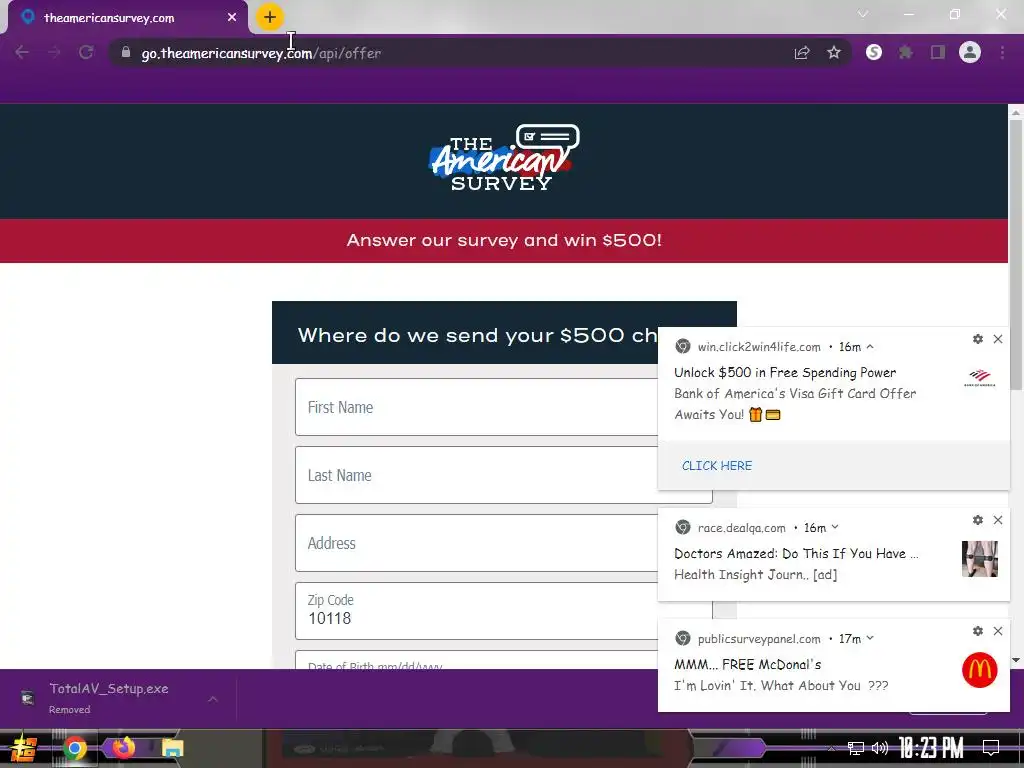Image resolution: width=1024 pixels, height=768 pixels.
Task: Click the CLICK HERE notification link
Action: (717, 466)
